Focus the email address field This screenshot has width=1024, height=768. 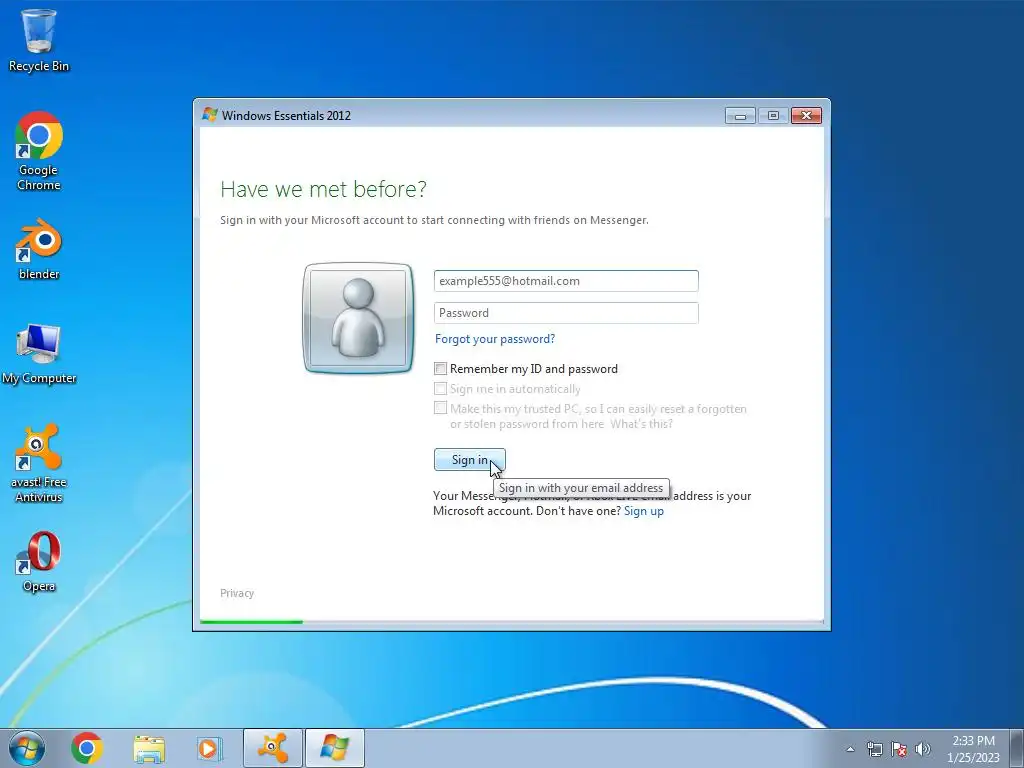coord(566,281)
